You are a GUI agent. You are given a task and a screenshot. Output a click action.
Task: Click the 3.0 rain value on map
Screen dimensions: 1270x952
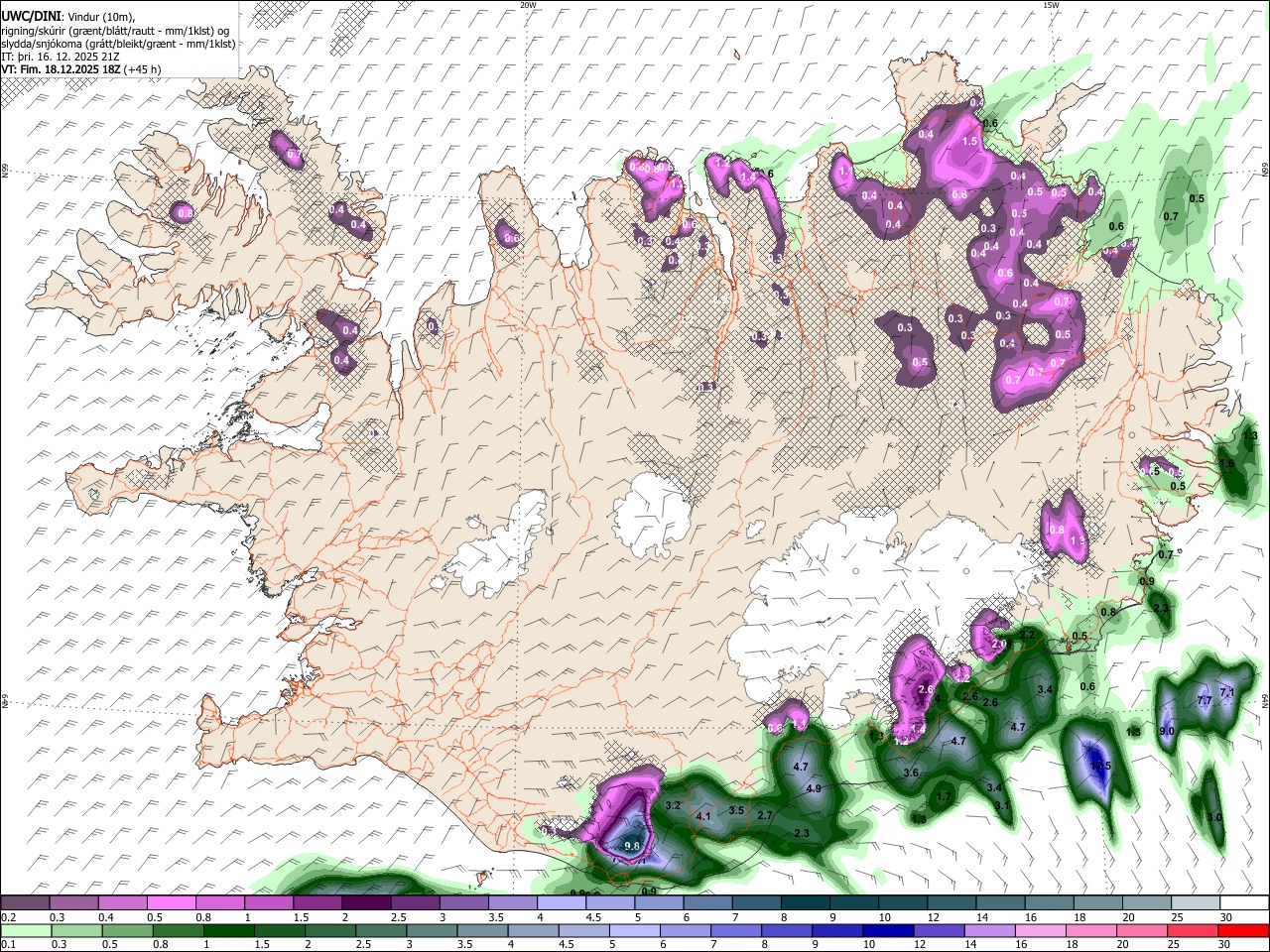(1214, 817)
